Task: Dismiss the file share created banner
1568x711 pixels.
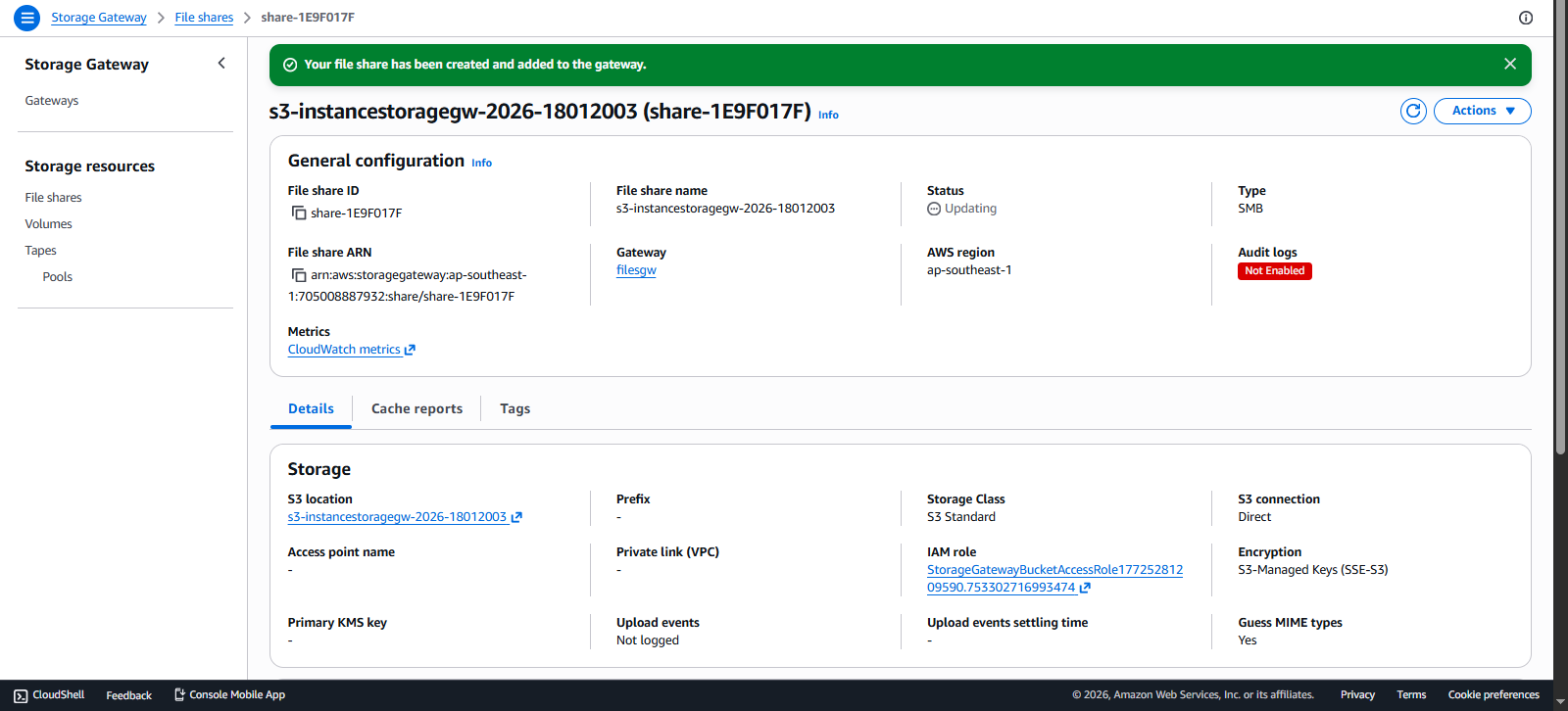Action: 1510,64
